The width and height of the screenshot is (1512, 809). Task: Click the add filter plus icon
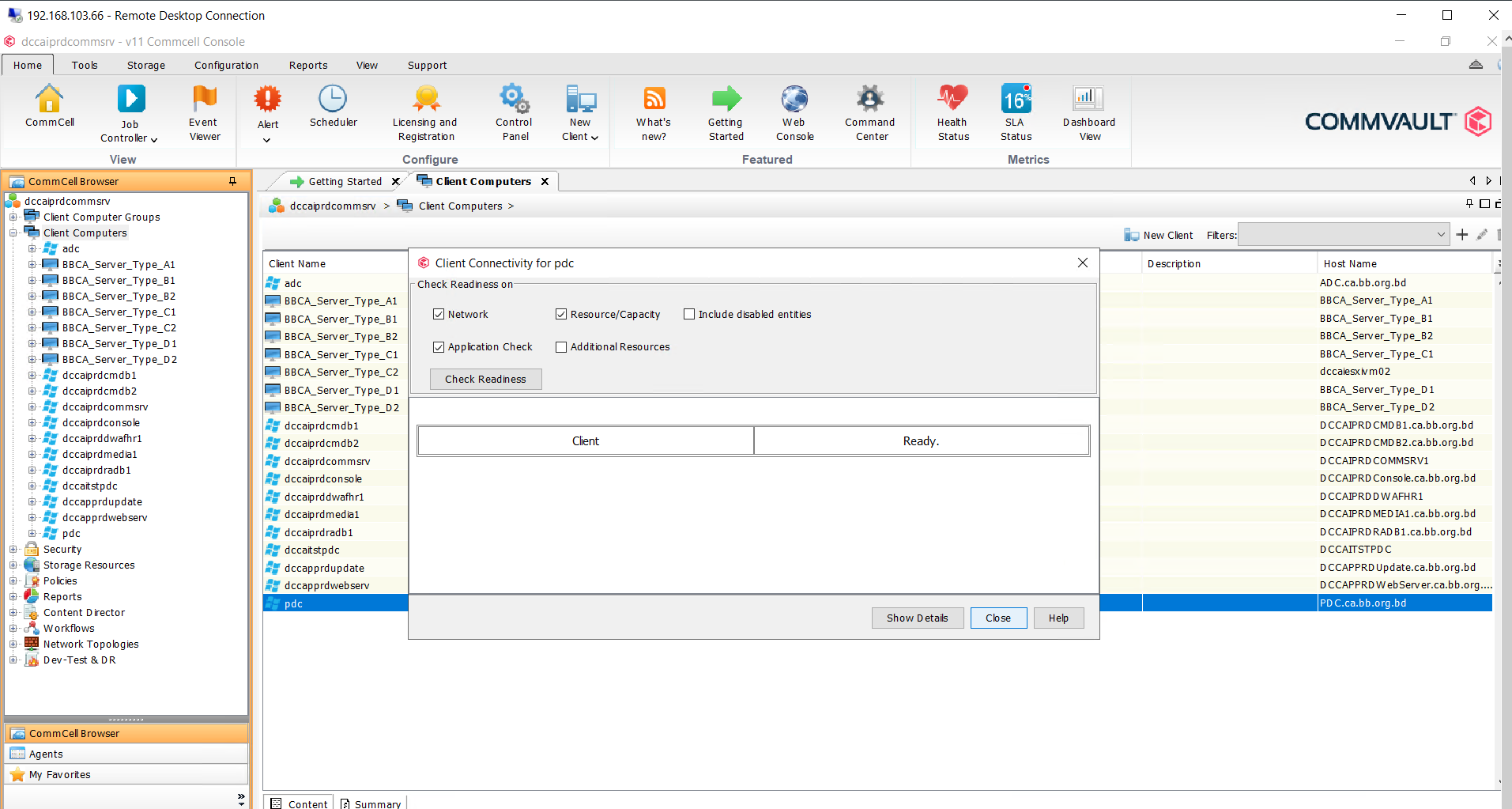[1462, 235]
